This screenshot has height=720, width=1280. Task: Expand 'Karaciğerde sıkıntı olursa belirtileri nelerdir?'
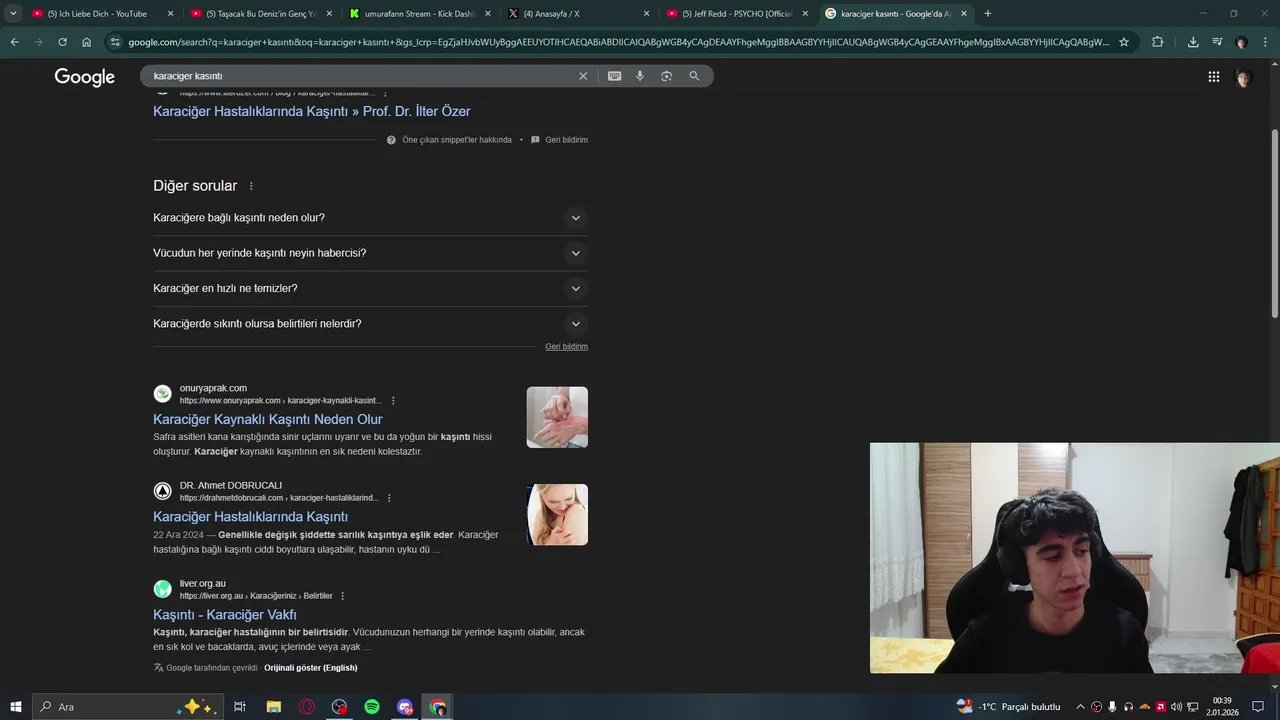point(370,324)
